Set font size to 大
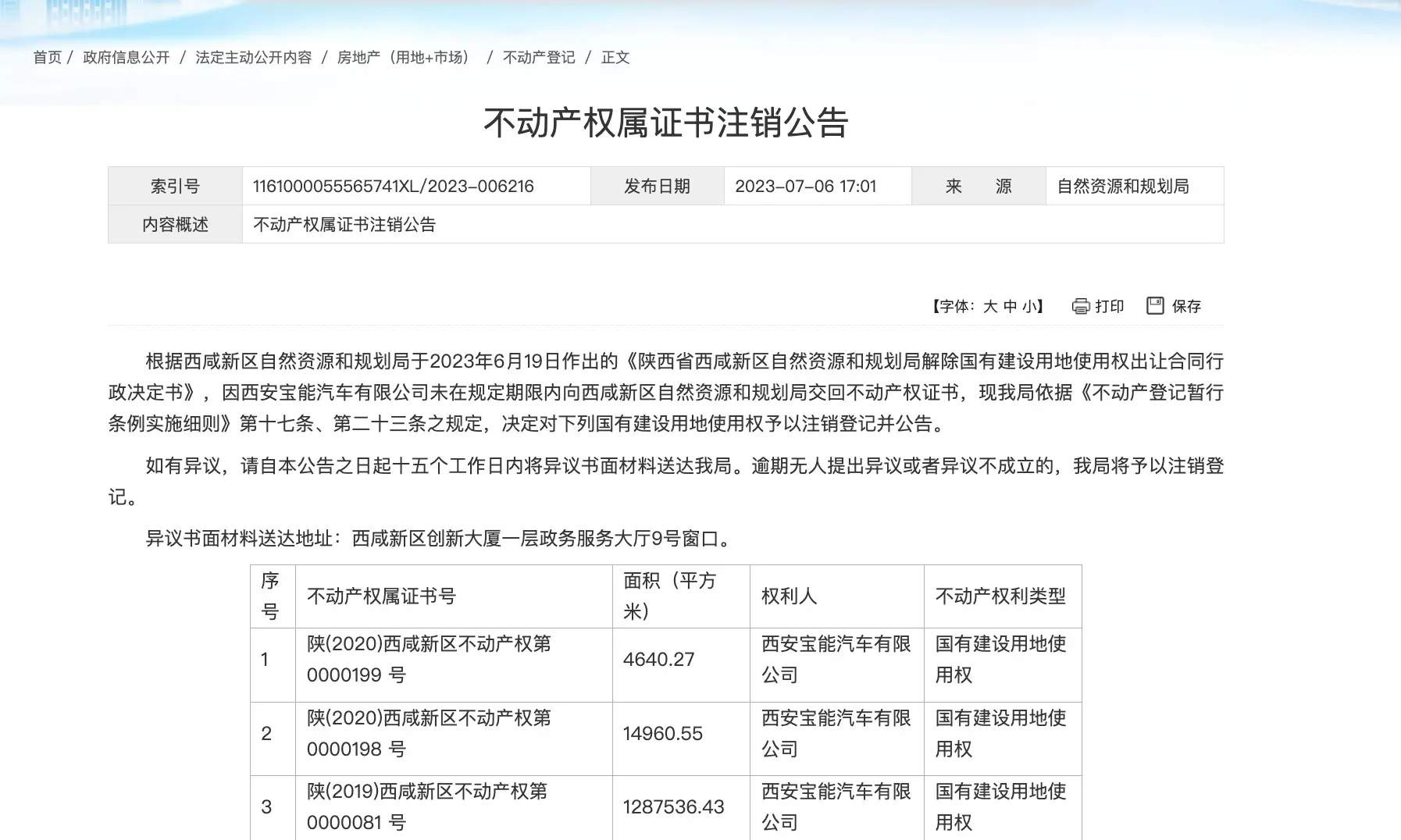The image size is (1401, 840). 990,306
